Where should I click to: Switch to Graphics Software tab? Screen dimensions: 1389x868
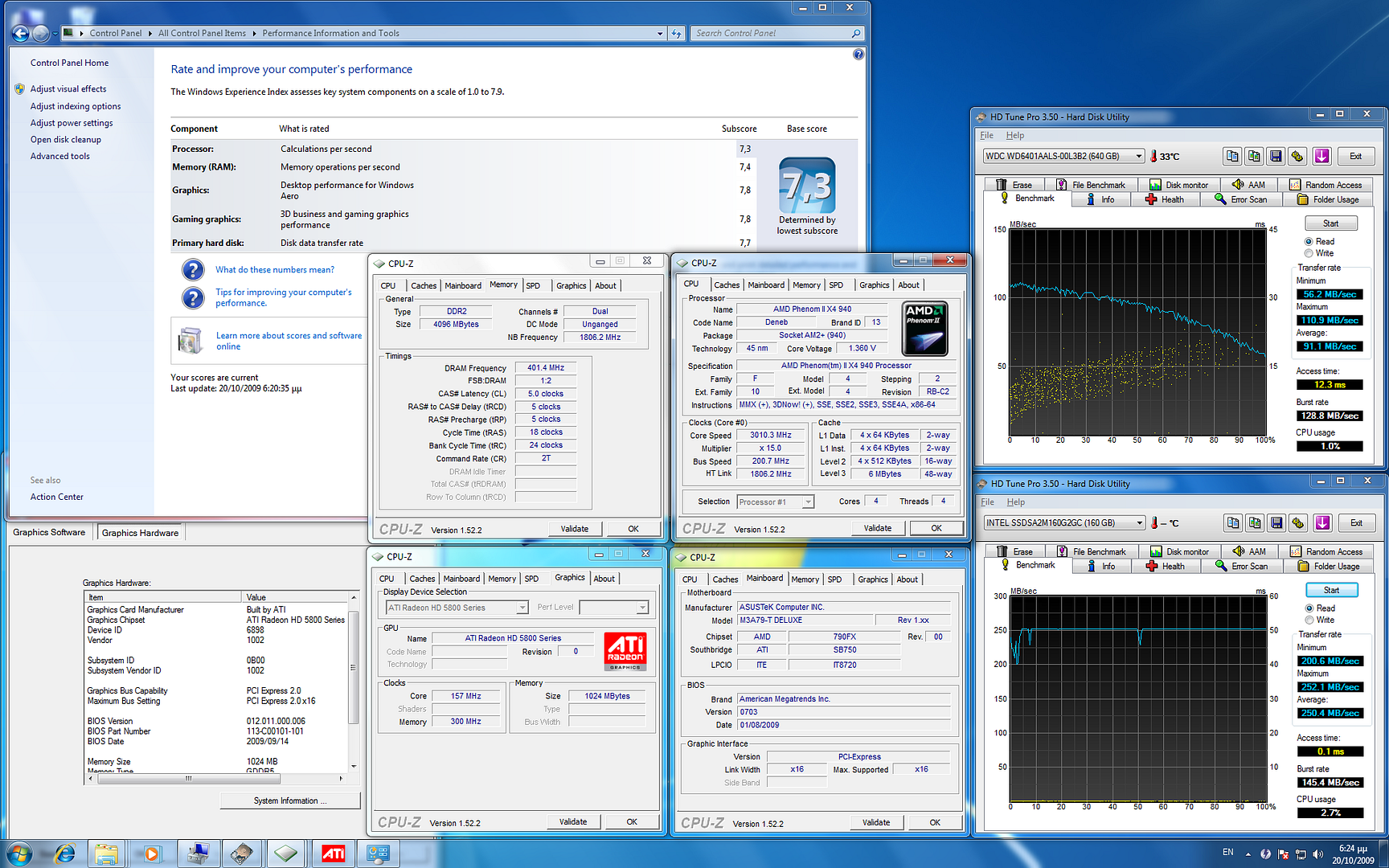[49, 532]
